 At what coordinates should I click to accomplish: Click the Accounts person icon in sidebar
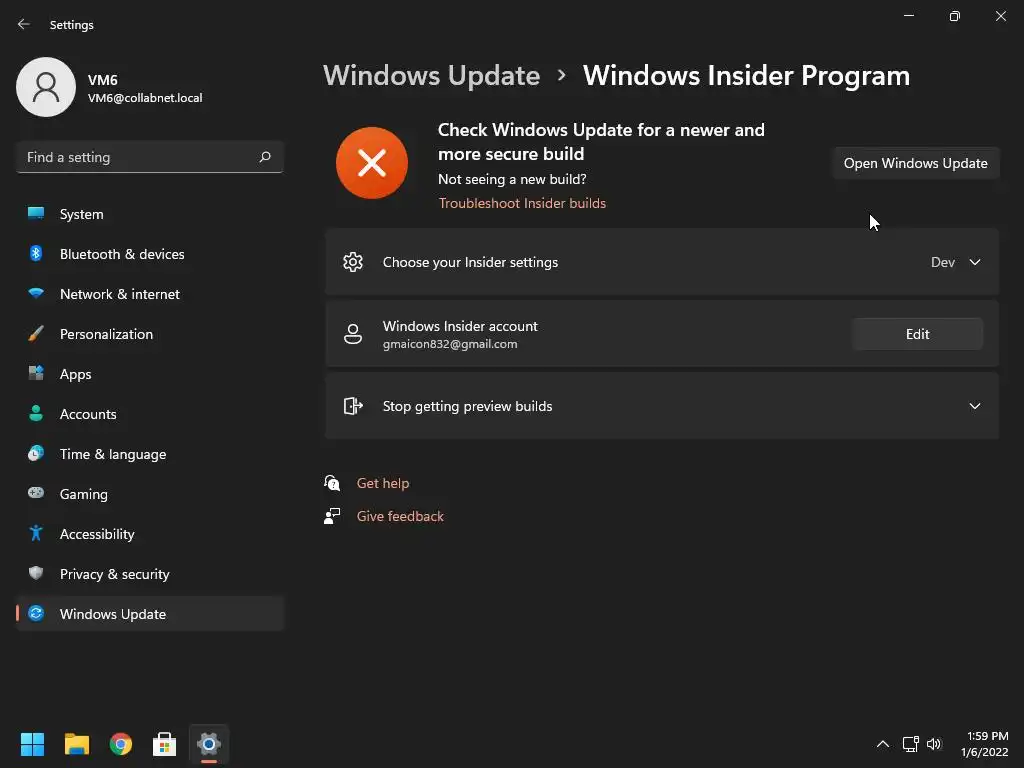point(36,413)
